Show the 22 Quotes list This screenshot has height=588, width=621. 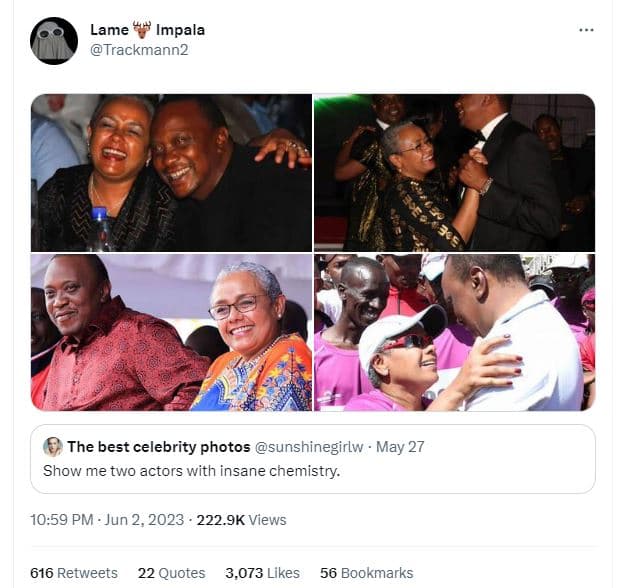[x=171, y=573]
